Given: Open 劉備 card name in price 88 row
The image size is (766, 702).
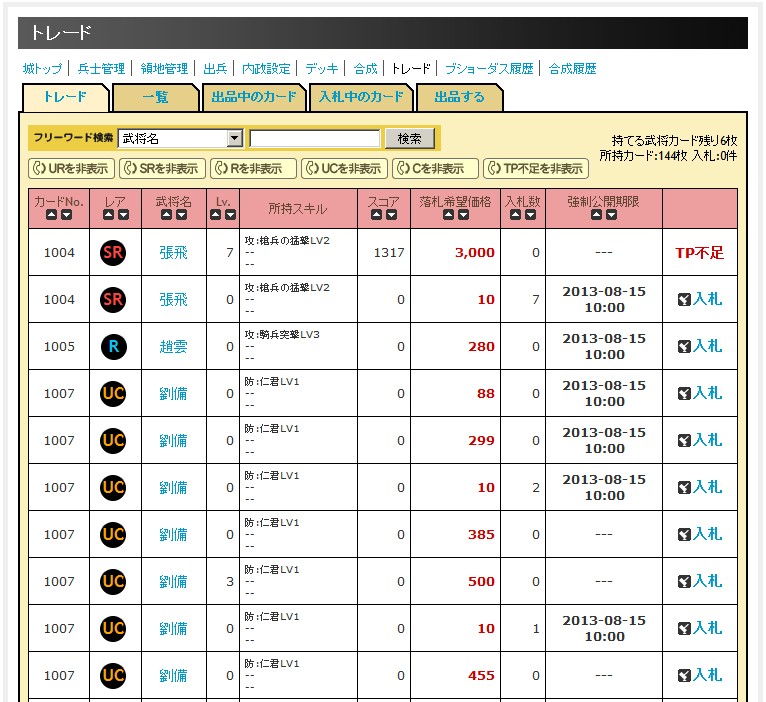Looking at the screenshot, I should point(173,393).
